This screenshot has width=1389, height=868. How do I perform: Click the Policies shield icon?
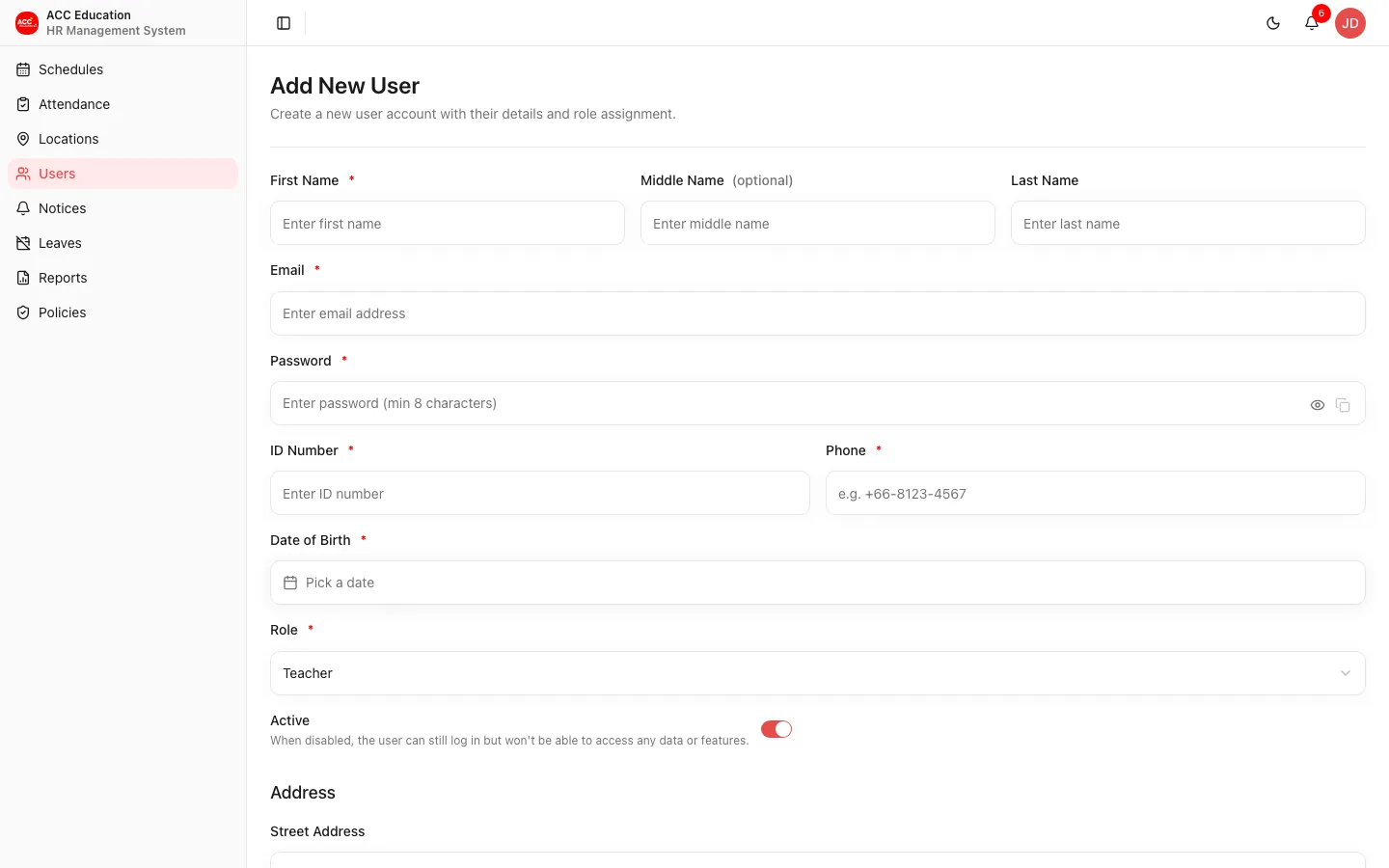(x=23, y=312)
